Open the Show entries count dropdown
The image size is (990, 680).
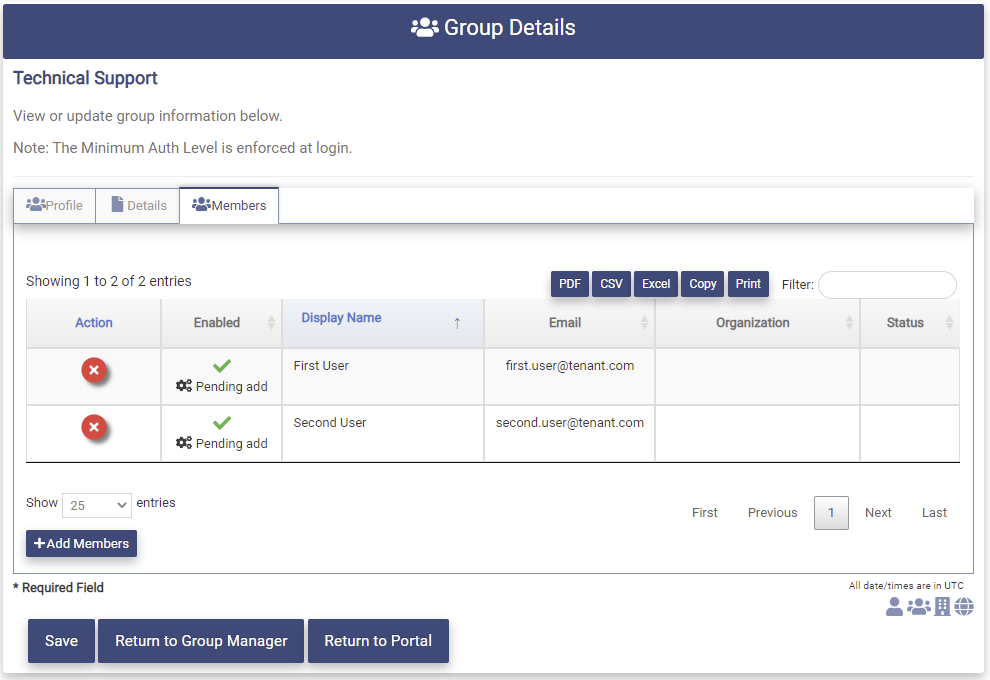click(x=96, y=505)
